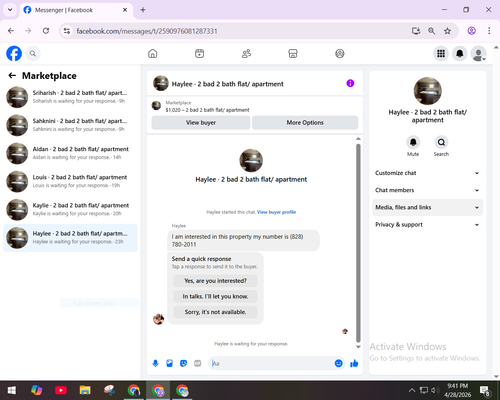Mute this conversation with the bell icon

[413, 142]
